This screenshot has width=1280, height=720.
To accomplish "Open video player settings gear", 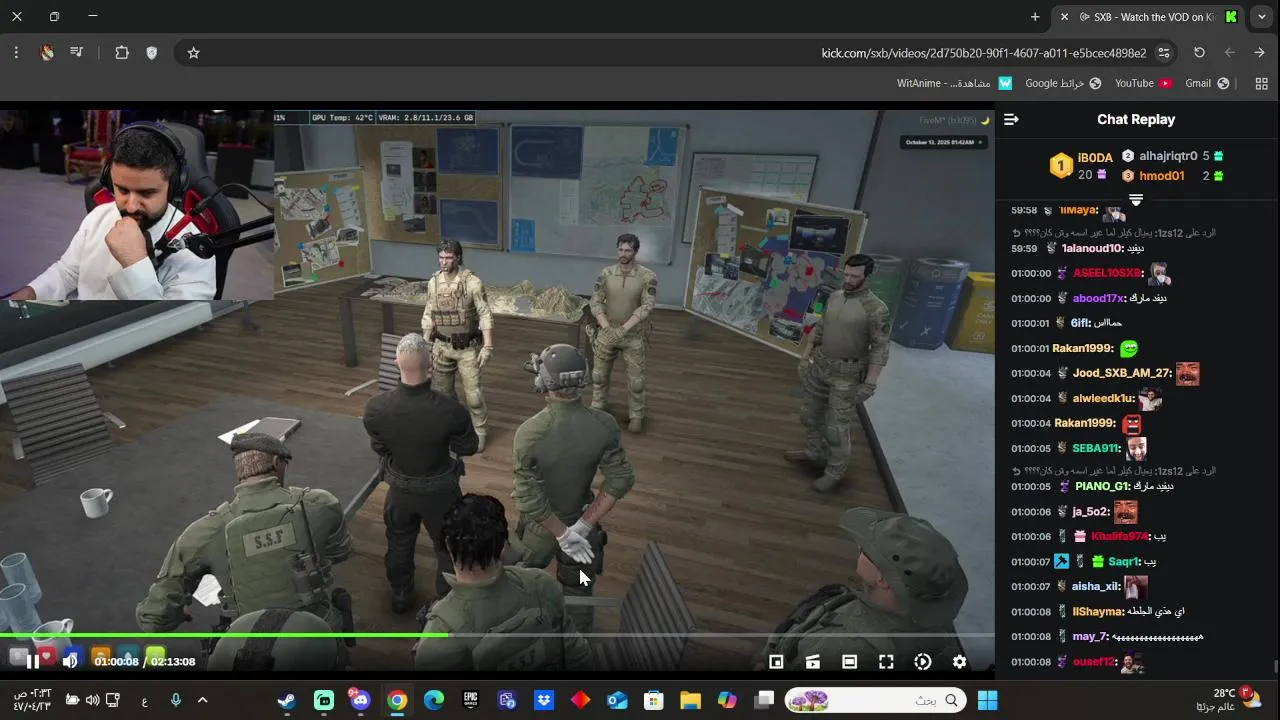I will 960,661.
